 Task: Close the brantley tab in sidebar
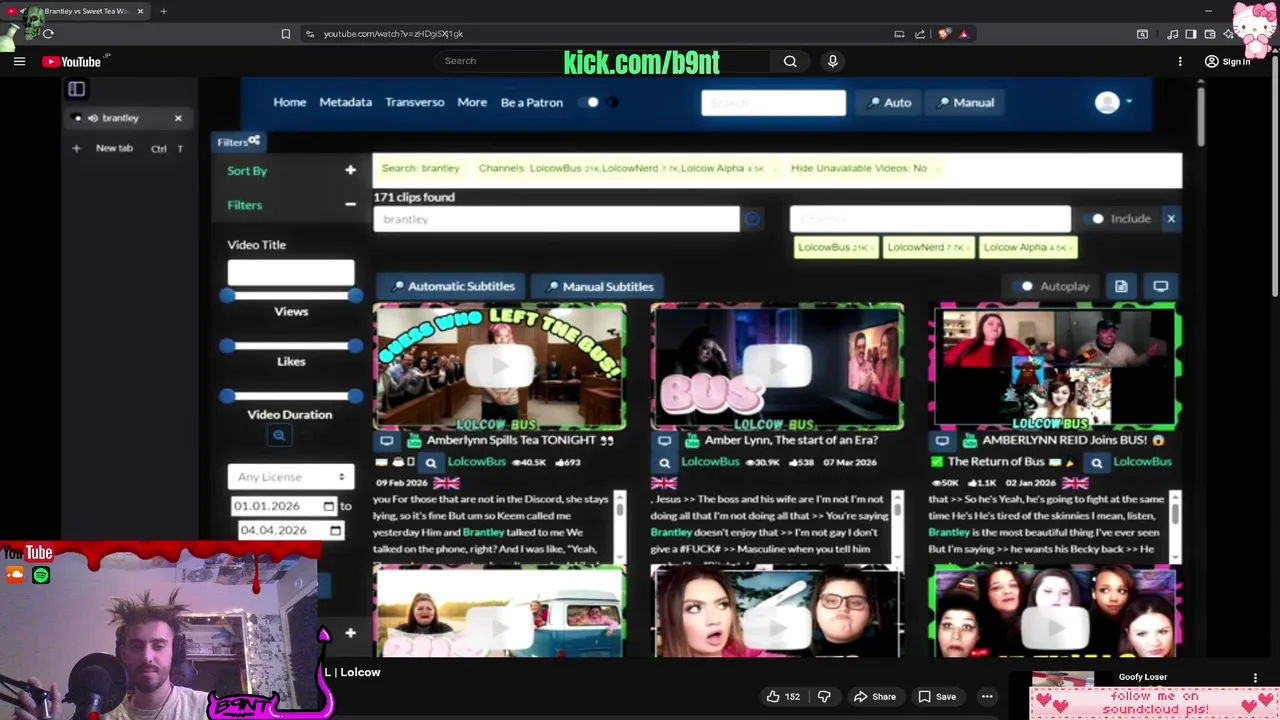click(178, 118)
